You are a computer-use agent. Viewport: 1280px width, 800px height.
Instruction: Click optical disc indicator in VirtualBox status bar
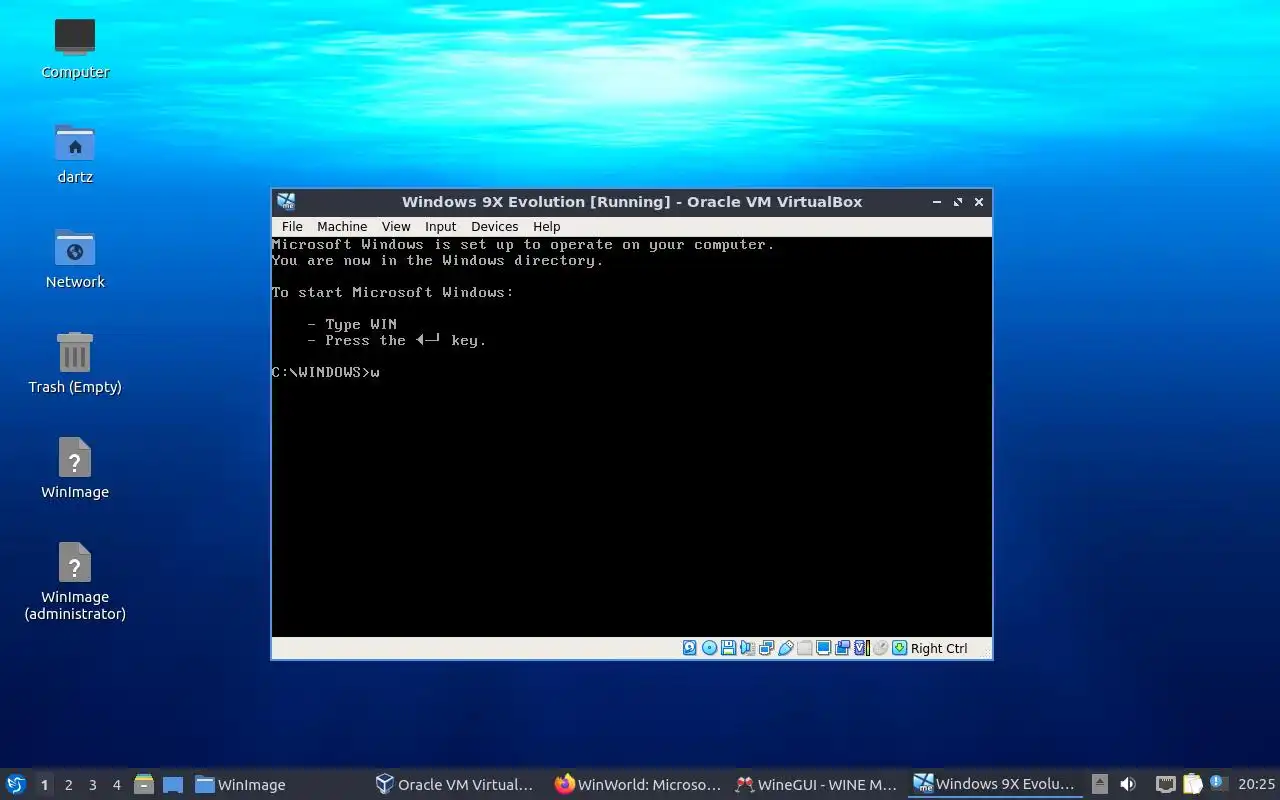tap(709, 648)
